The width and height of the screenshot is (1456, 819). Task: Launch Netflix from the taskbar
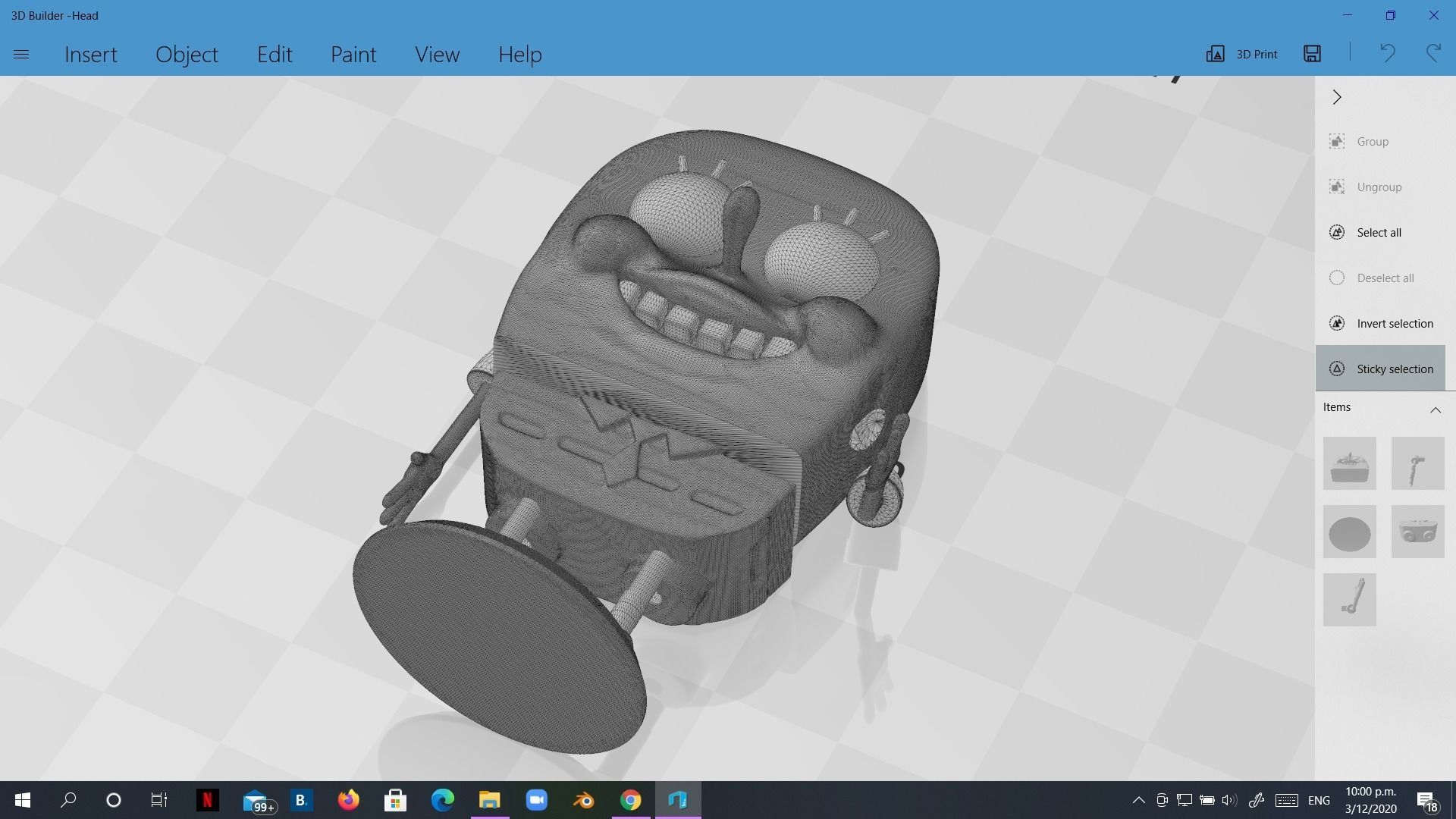[x=207, y=800]
